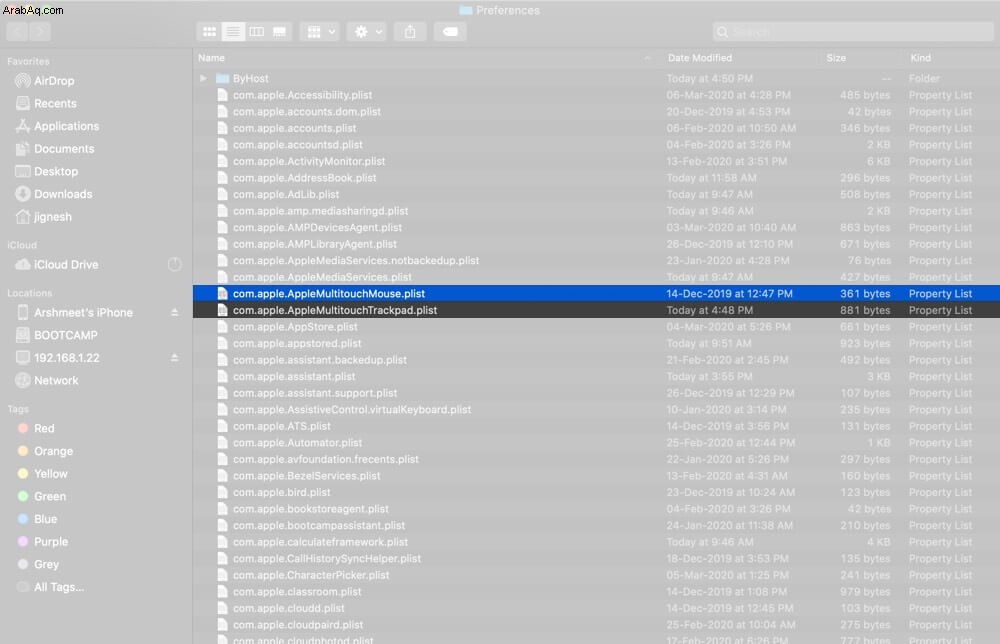The height and width of the screenshot is (644, 1000).
Task: Open the jignesh home folder
Action: point(43,217)
